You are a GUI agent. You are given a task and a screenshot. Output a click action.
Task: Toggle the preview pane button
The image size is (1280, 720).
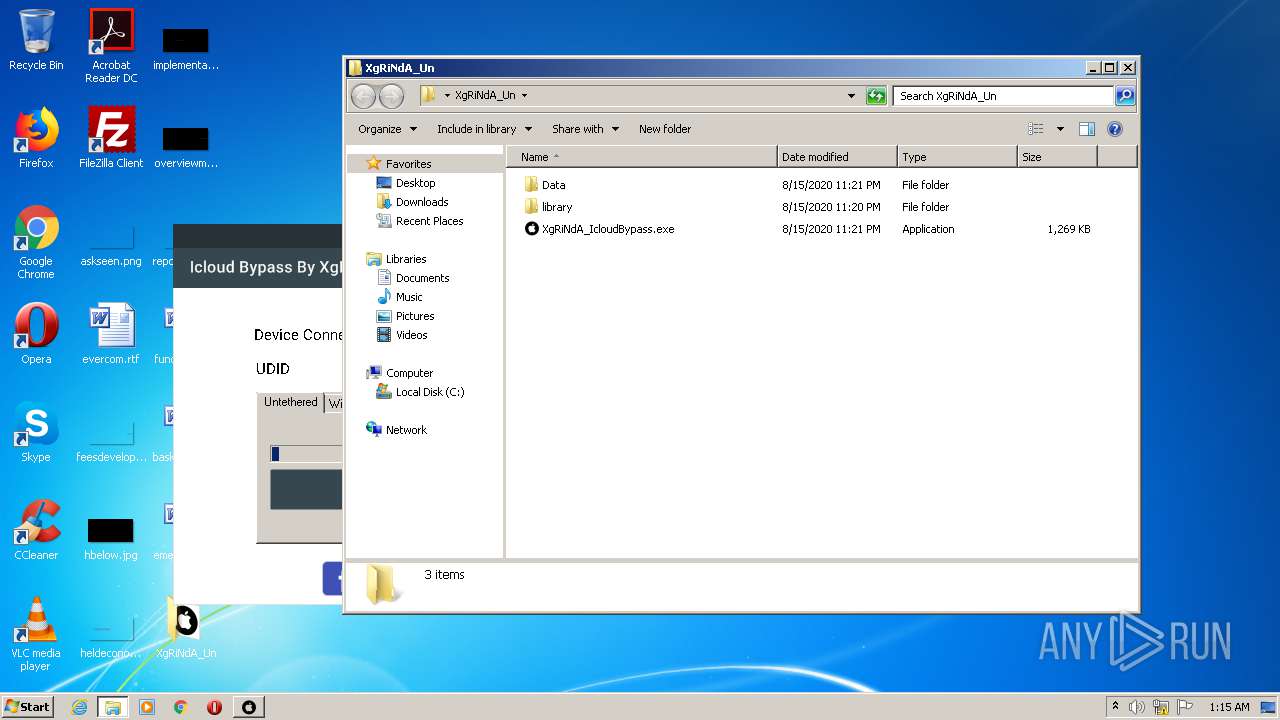click(1087, 129)
